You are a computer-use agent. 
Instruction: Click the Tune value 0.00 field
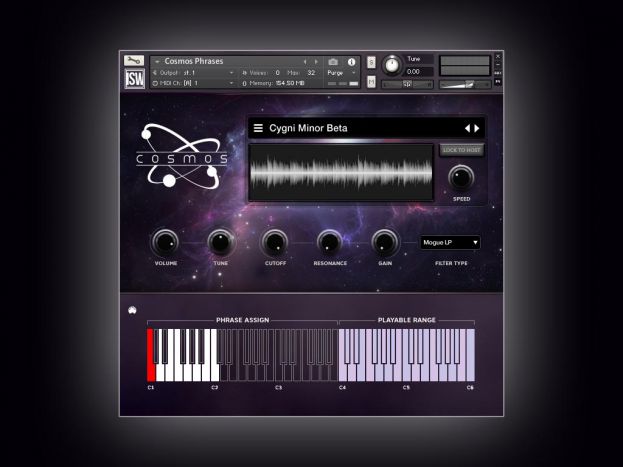419,72
